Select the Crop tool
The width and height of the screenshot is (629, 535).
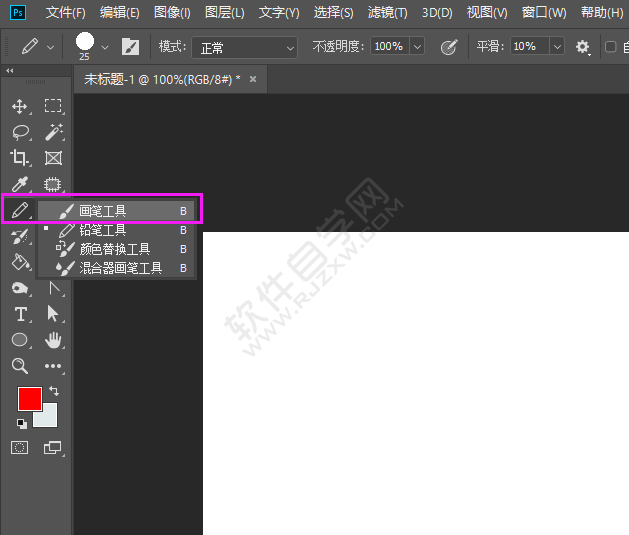click(19, 158)
